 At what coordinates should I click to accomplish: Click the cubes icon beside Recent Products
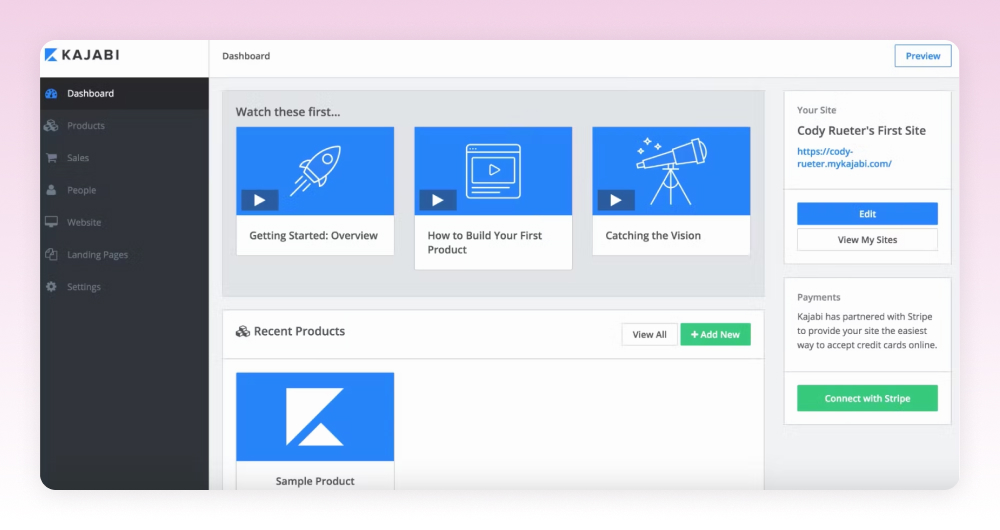(x=242, y=332)
